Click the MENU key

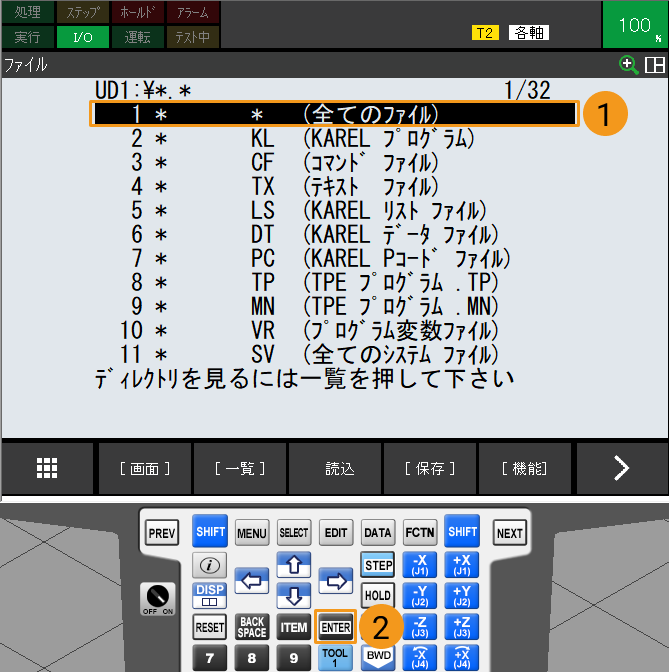[252, 533]
